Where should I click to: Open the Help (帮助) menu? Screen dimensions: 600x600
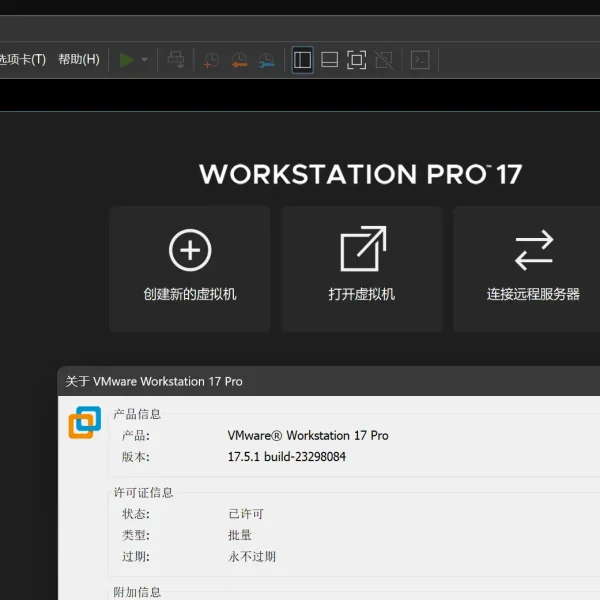tap(79, 59)
